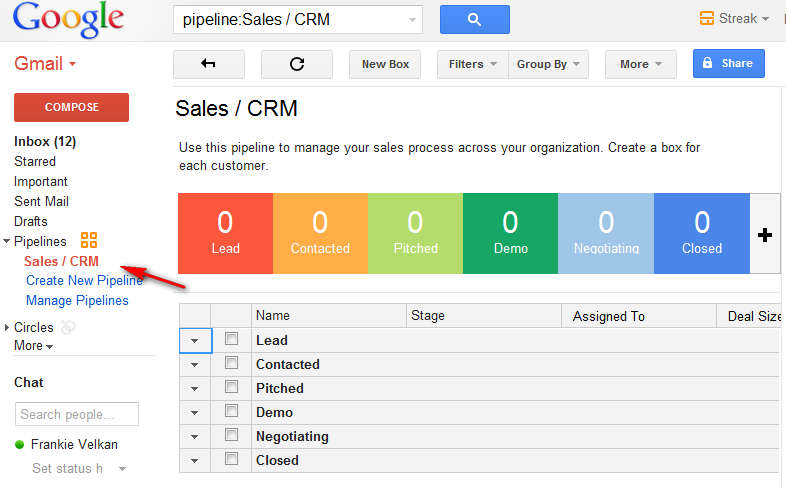Tick the Pitched row checkbox
786x488 pixels.
[x=232, y=387]
